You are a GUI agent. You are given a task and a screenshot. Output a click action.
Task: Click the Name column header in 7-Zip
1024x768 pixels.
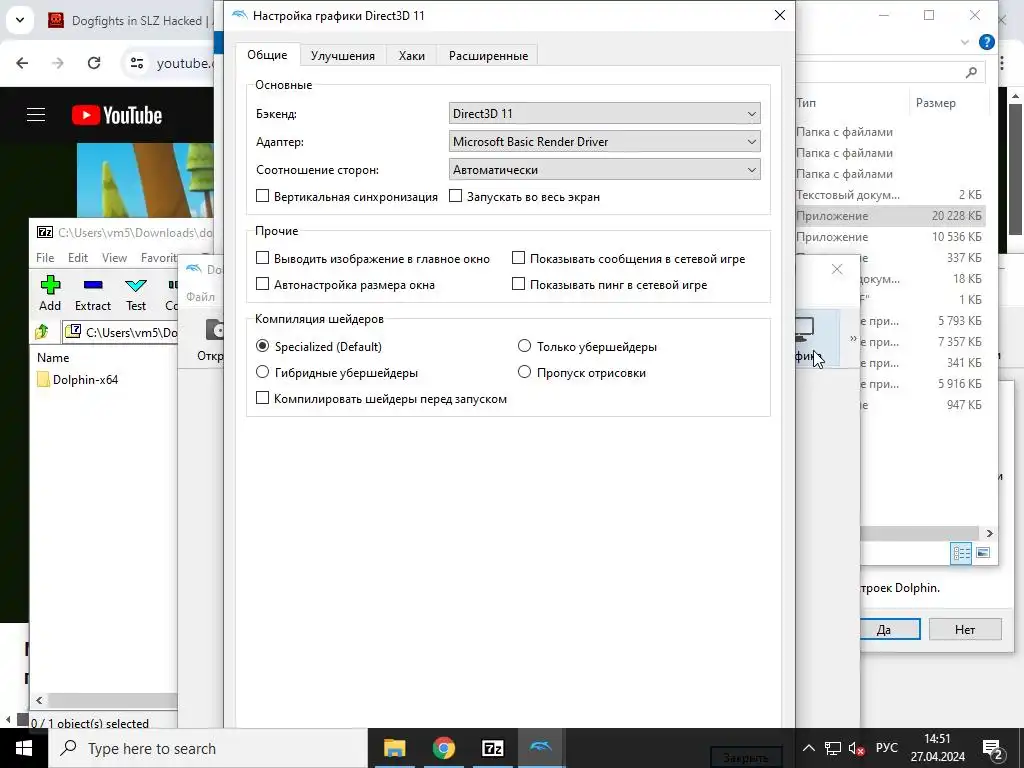tap(53, 358)
